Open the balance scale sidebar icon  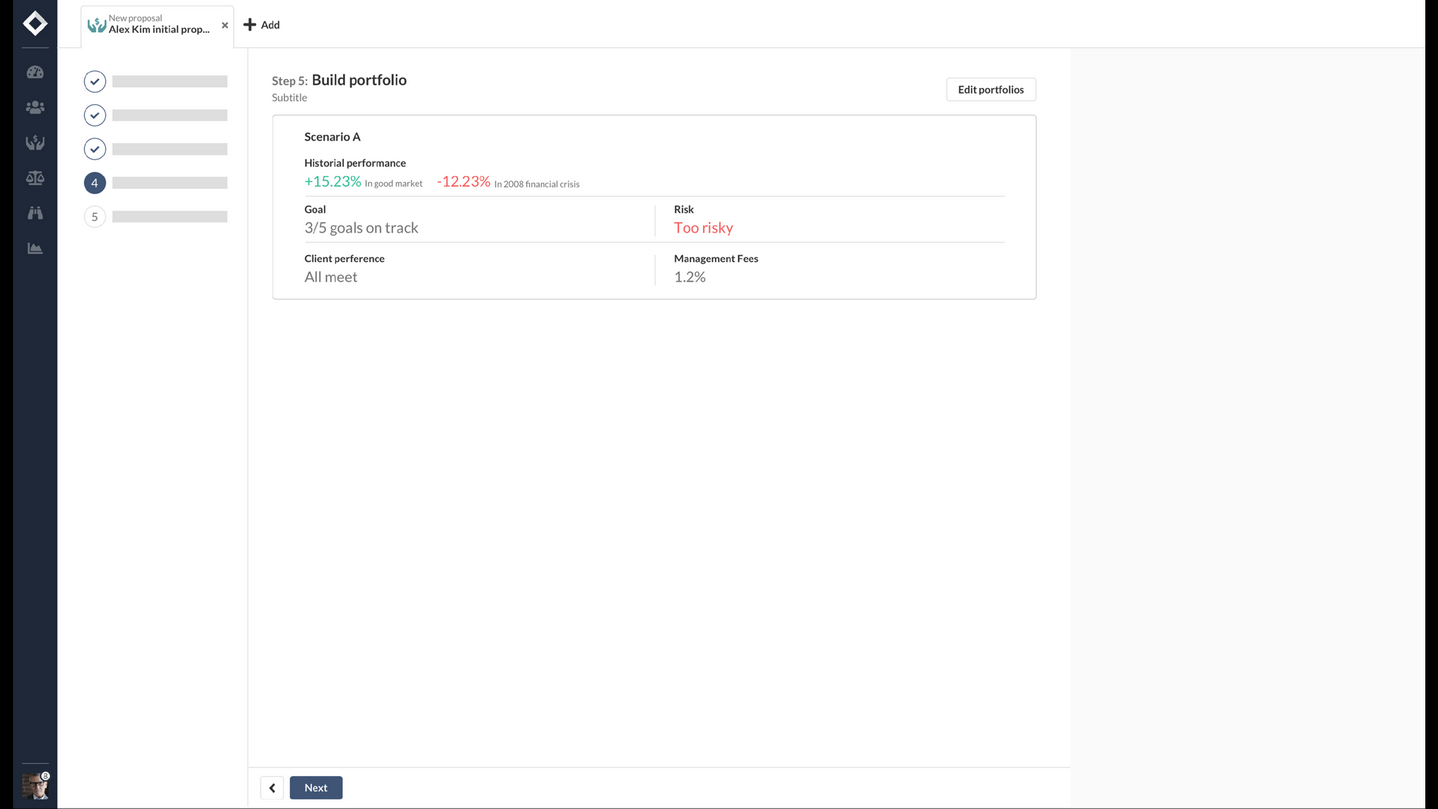click(35, 178)
